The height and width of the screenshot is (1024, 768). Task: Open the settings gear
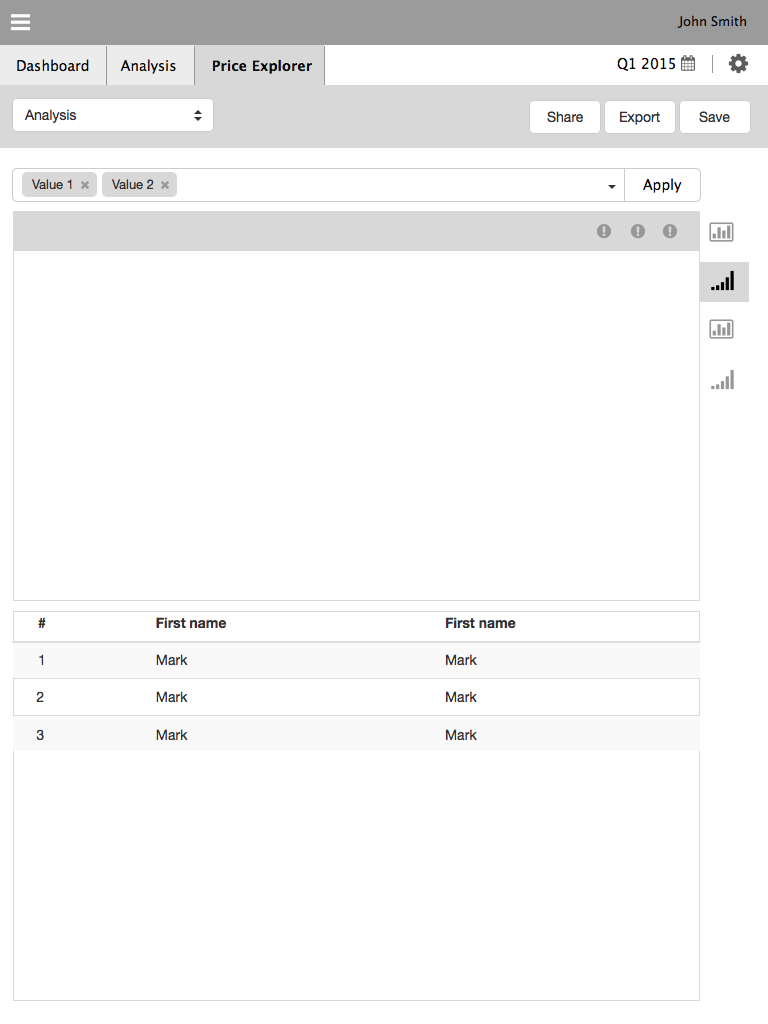(738, 64)
